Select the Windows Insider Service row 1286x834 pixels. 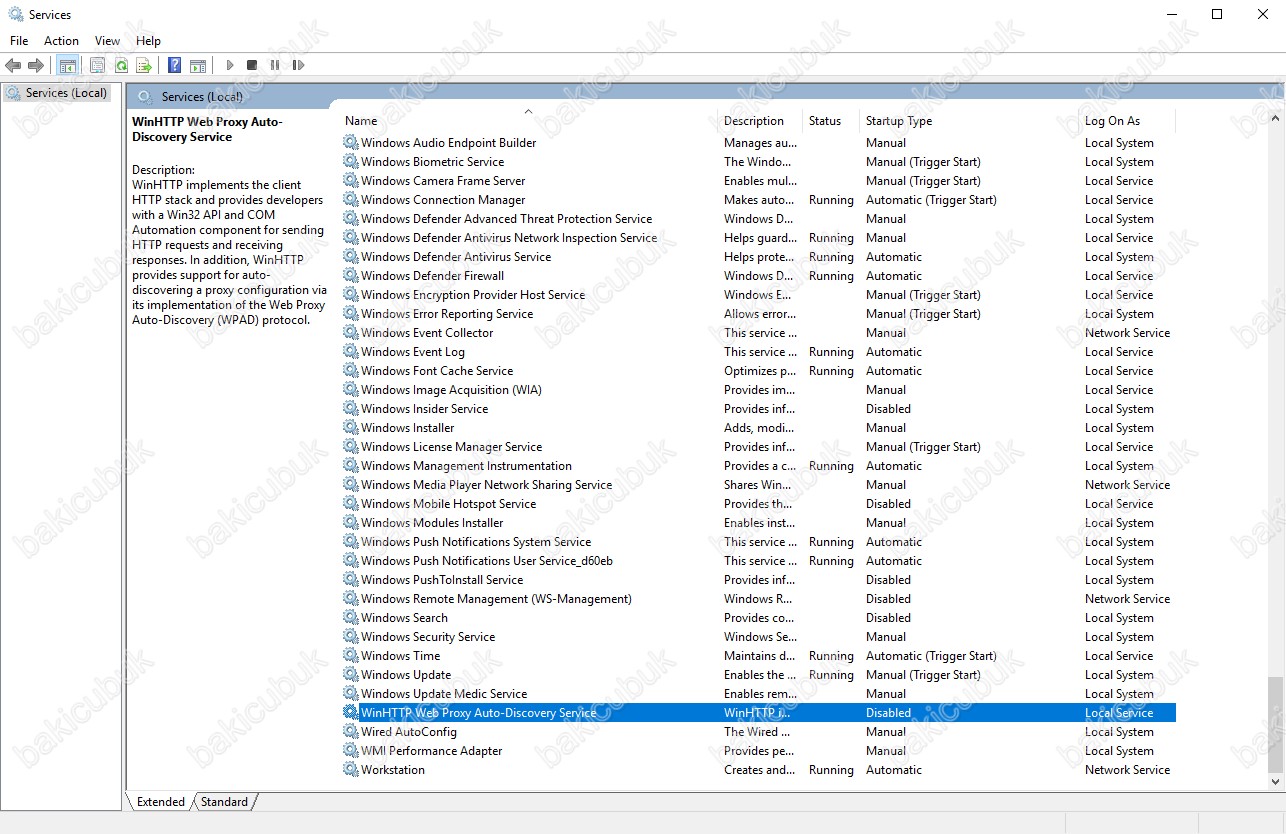pos(759,409)
